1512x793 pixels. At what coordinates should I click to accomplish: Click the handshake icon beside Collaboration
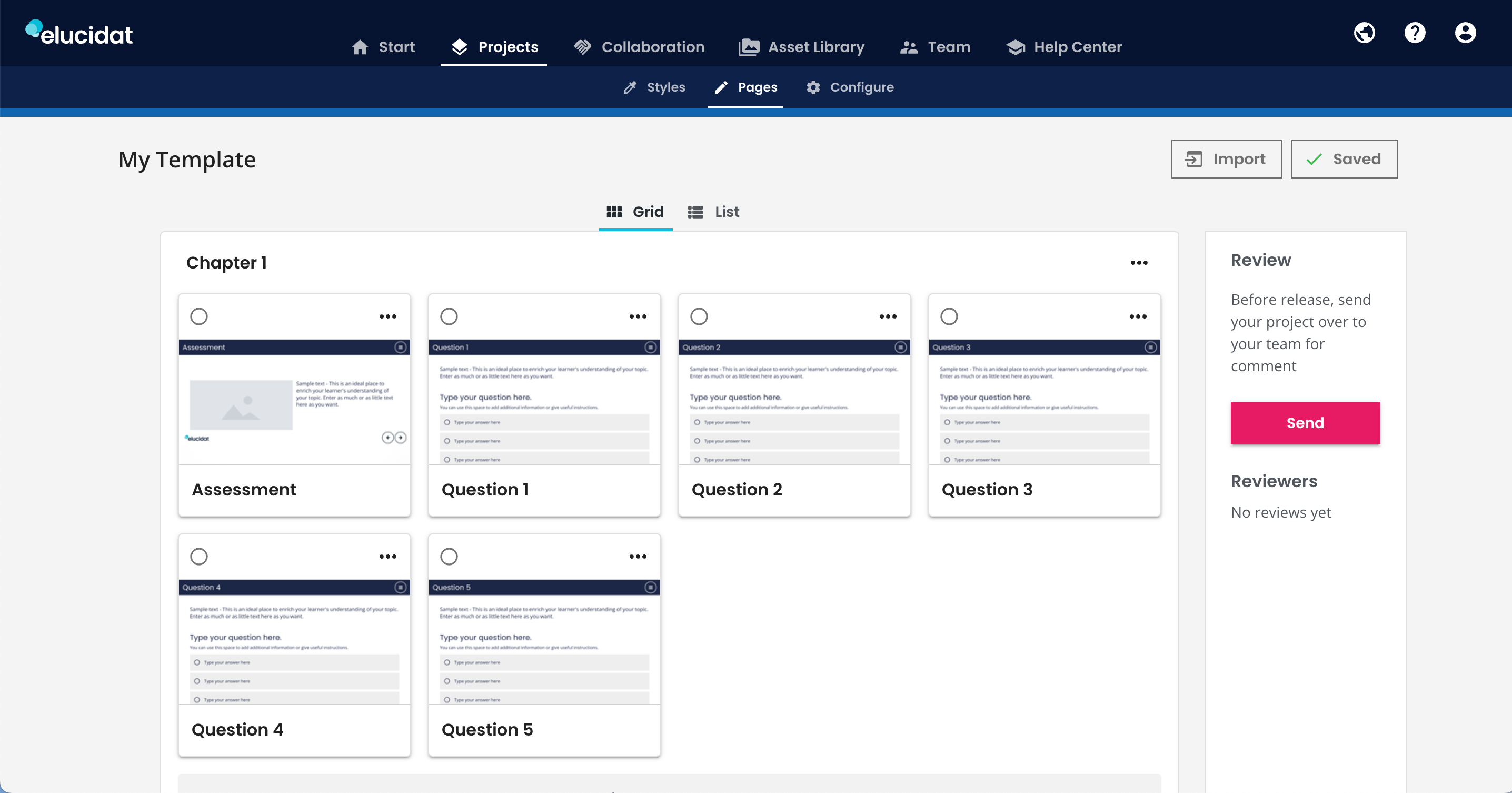click(x=582, y=47)
